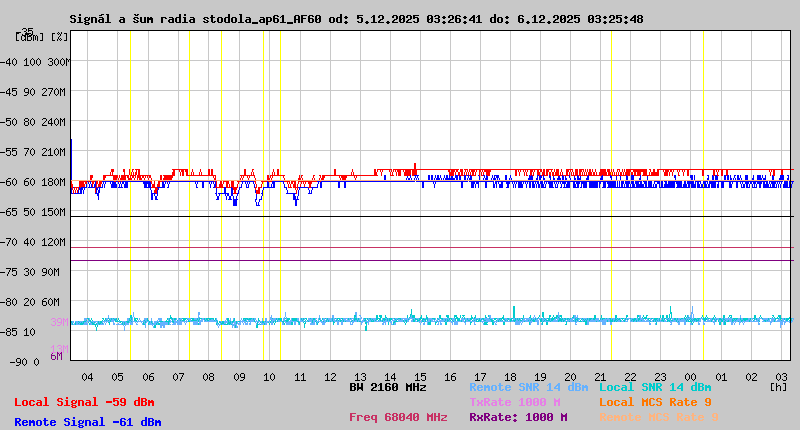The image size is (800, 430).
Task: Click the TxRate 1000 M legend entry
Action: pos(514,402)
